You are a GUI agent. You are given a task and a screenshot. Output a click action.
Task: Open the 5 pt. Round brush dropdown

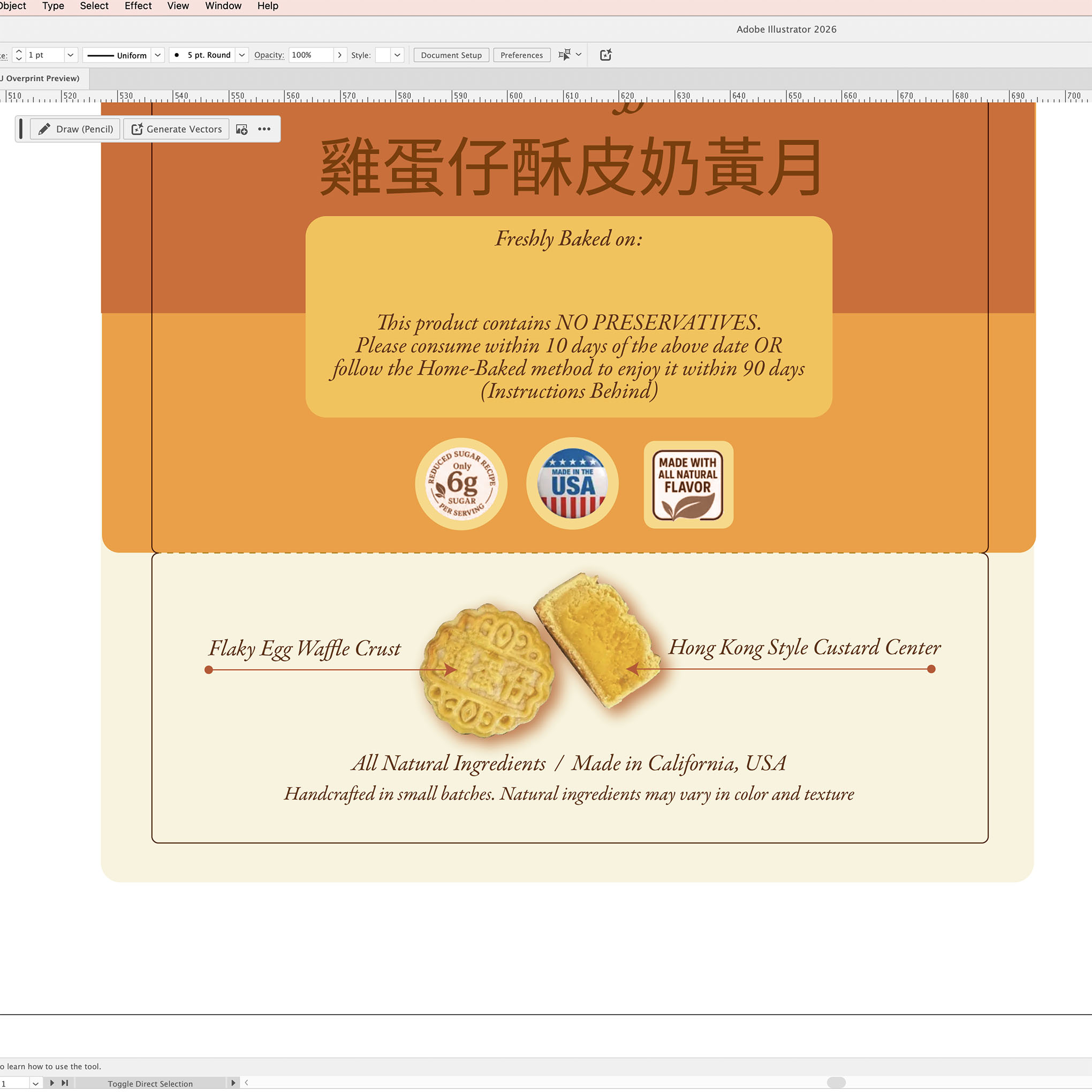[242, 55]
